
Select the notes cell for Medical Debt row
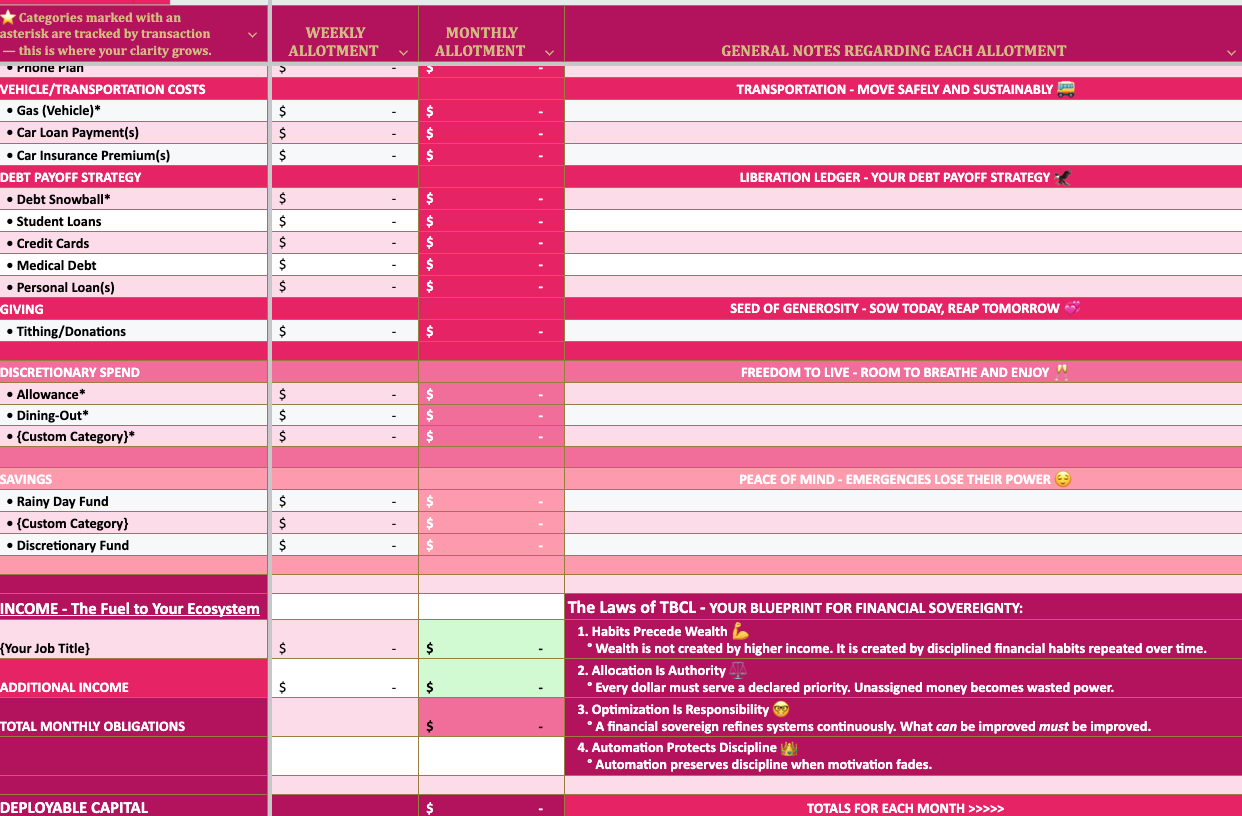coord(904,265)
